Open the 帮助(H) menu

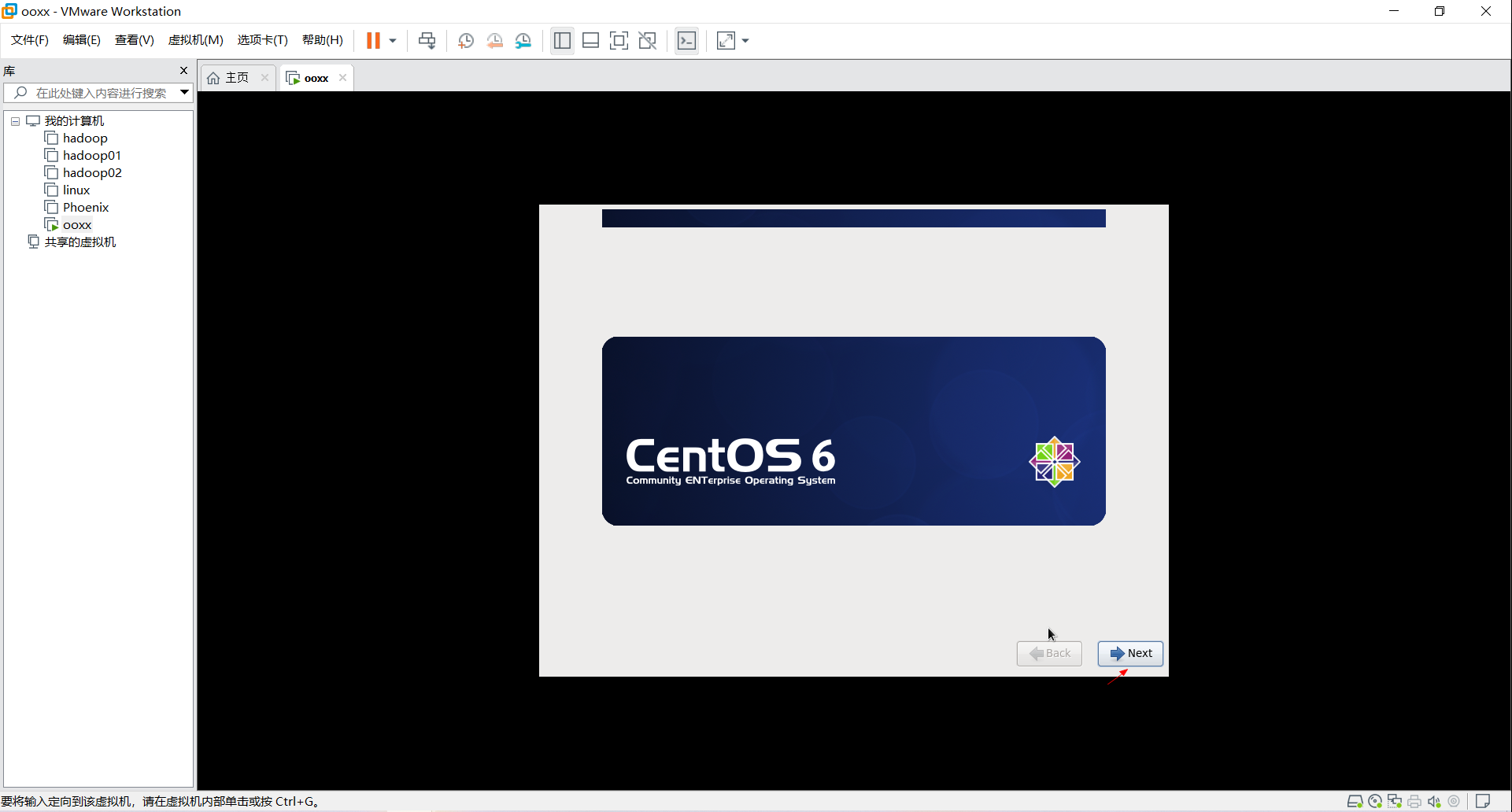[323, 40]
